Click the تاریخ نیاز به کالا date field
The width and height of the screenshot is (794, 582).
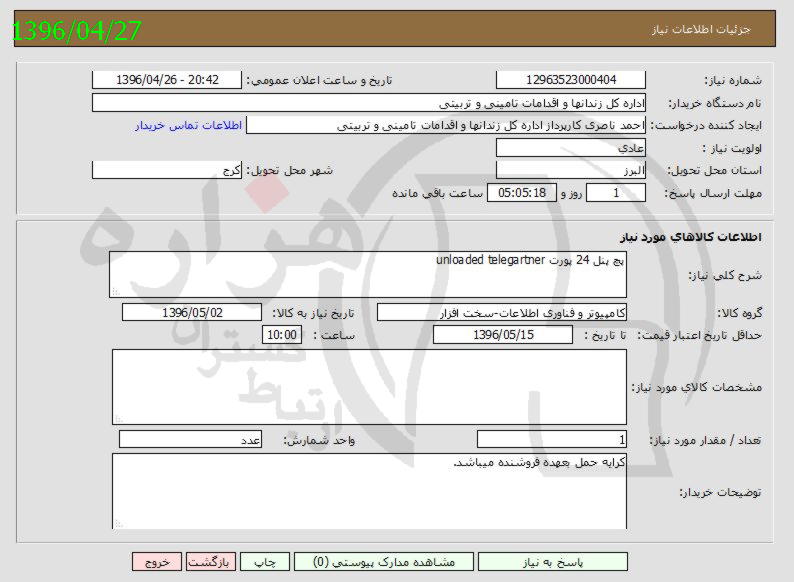(x=191, y=313)
